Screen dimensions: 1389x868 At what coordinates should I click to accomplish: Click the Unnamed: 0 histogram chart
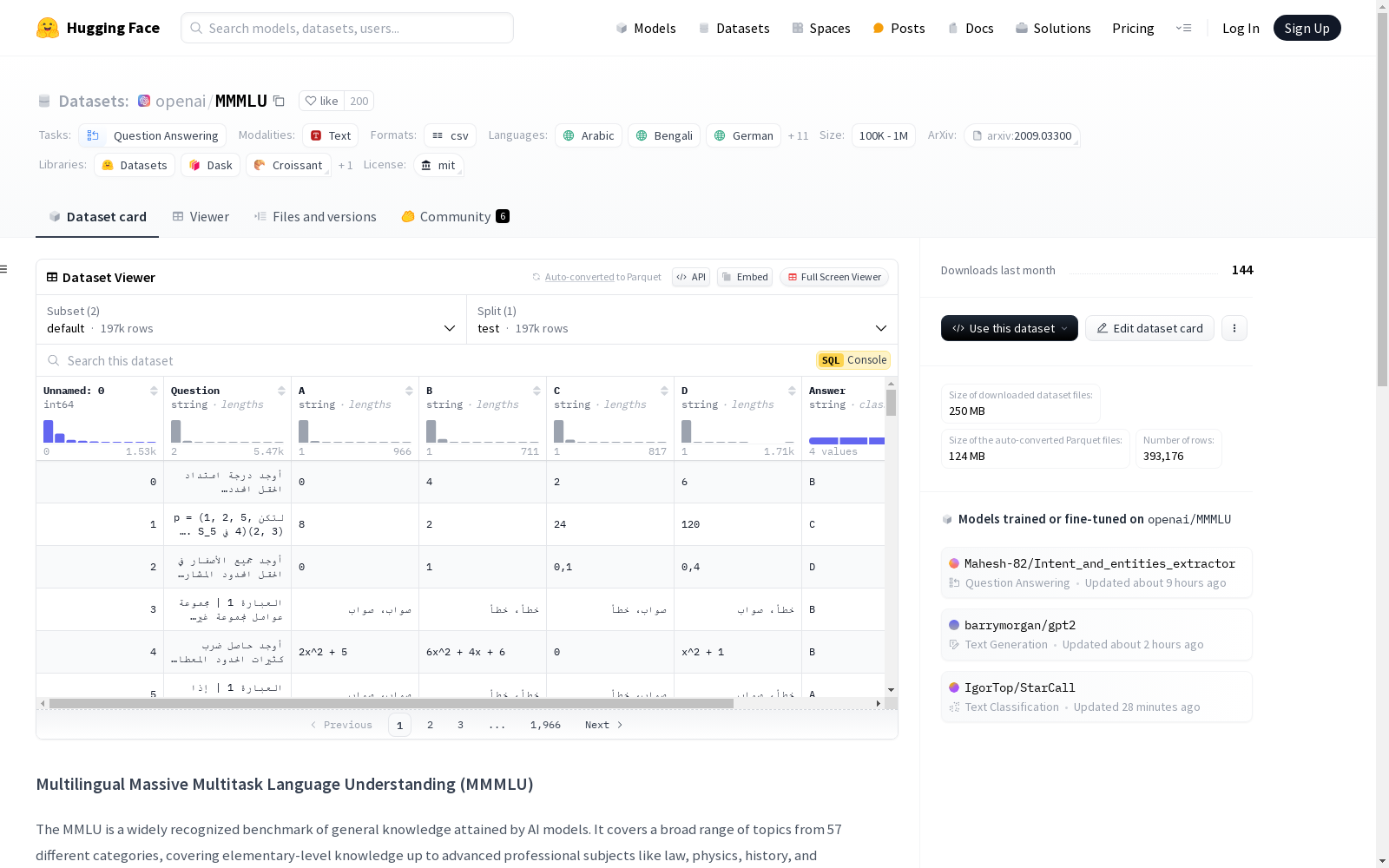click(x=100, y=431)
